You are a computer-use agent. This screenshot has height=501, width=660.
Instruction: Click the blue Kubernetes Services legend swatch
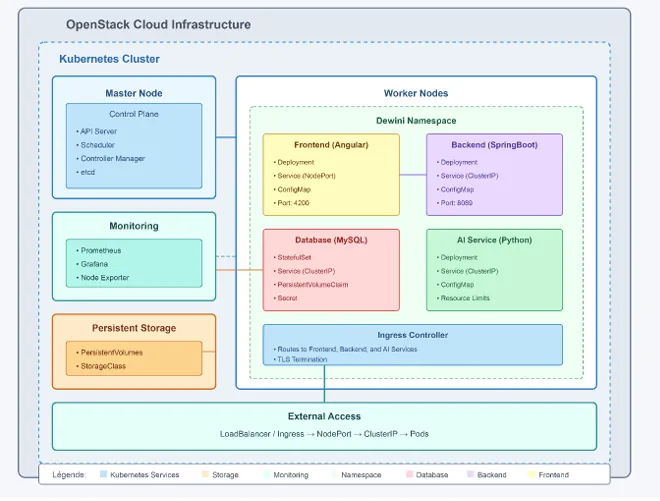pyautogui.click(x=104, y=474)
